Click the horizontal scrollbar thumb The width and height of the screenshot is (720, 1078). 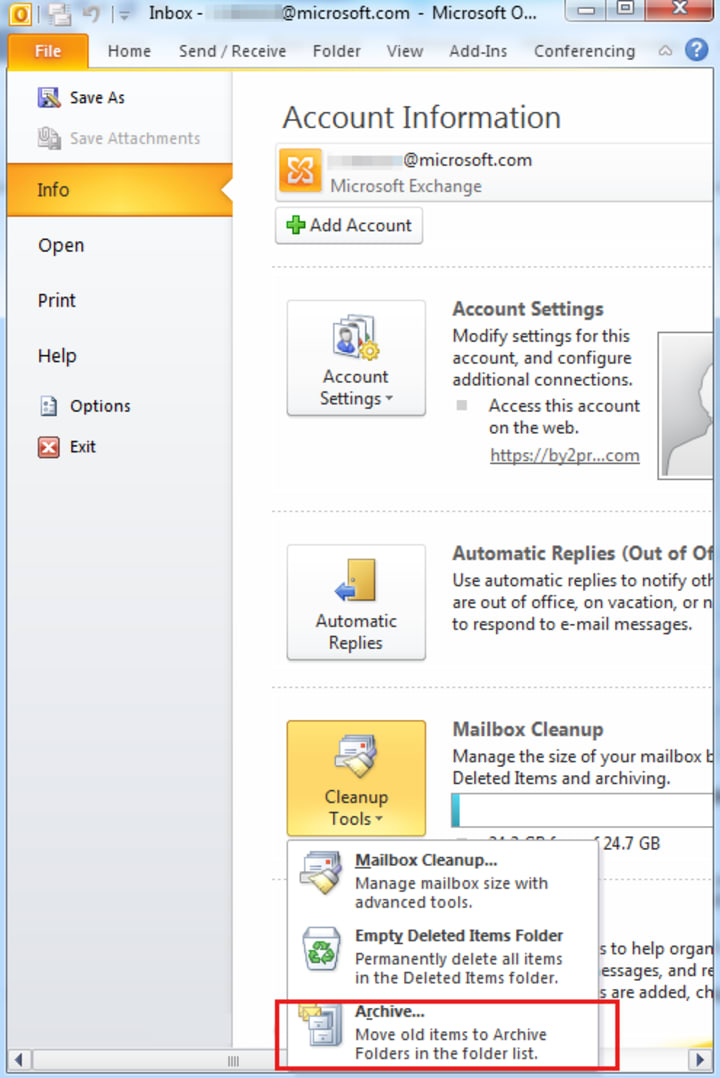(x=234, y=1060)
